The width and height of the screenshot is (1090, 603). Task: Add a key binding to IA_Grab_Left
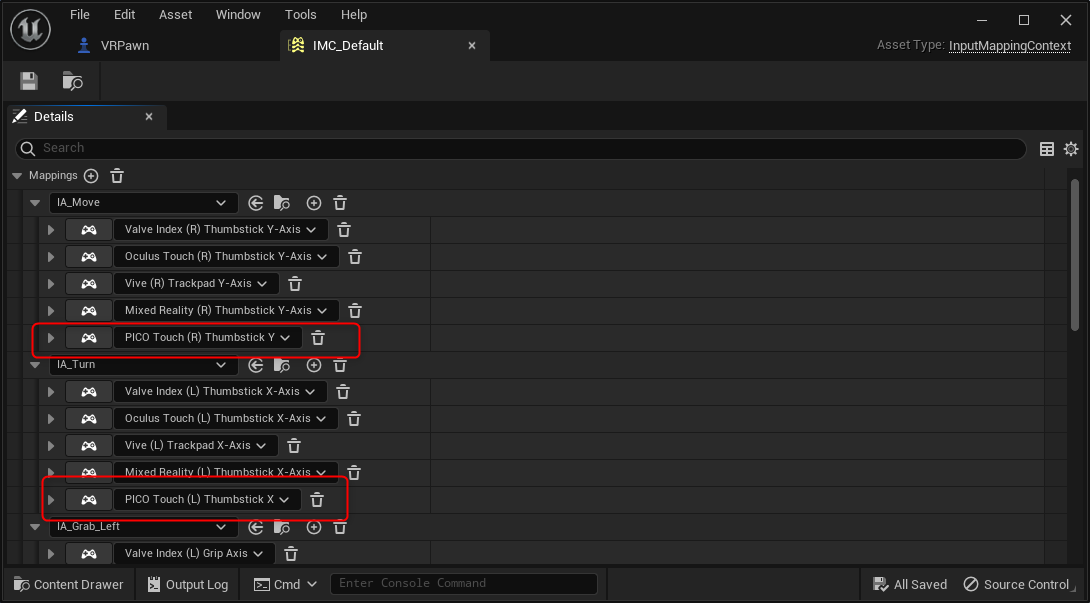click(x=314, y=527)
